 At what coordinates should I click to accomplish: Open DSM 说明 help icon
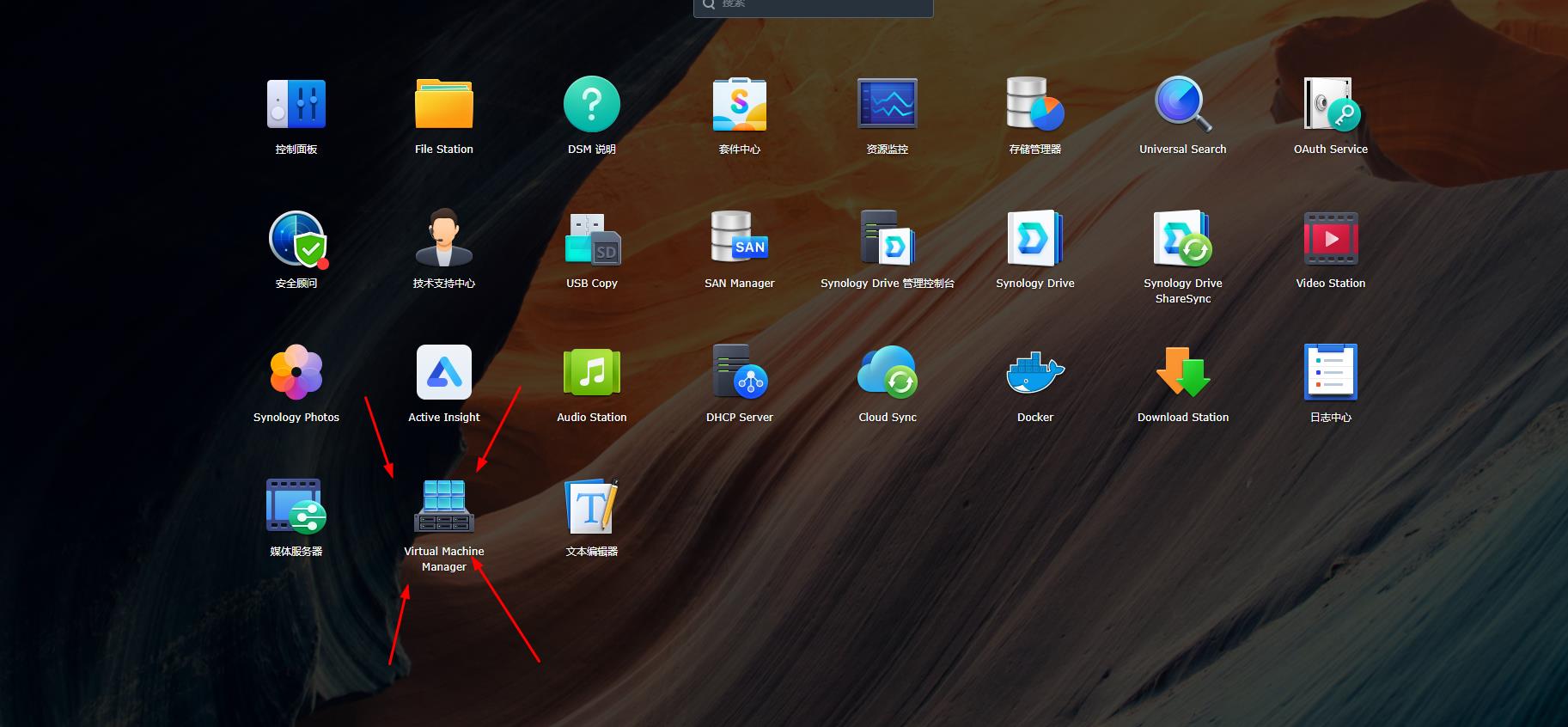pyautogui.click(x=591, y=105)
